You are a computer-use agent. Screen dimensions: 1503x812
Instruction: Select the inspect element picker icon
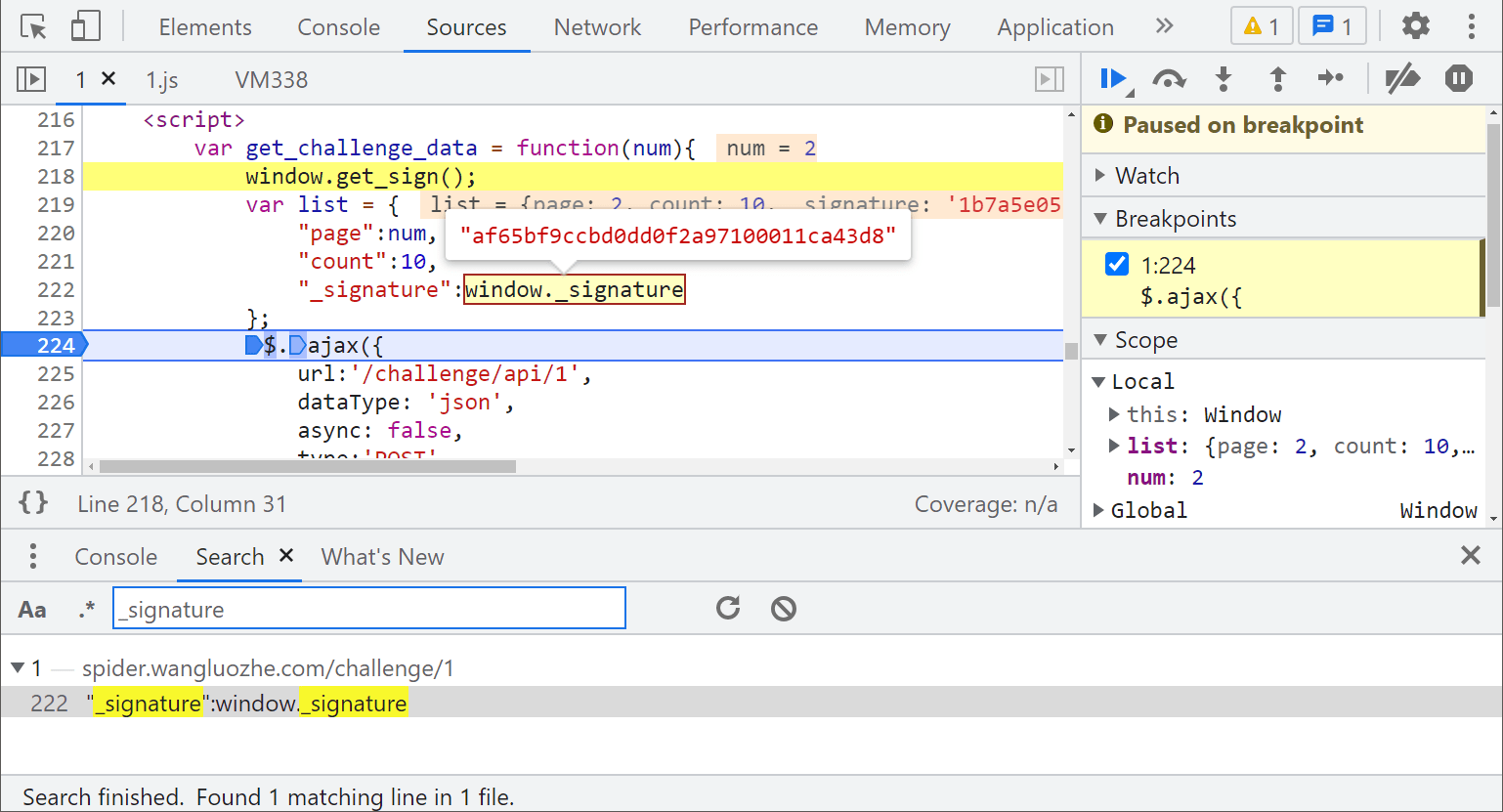click(x=33, y=26)
